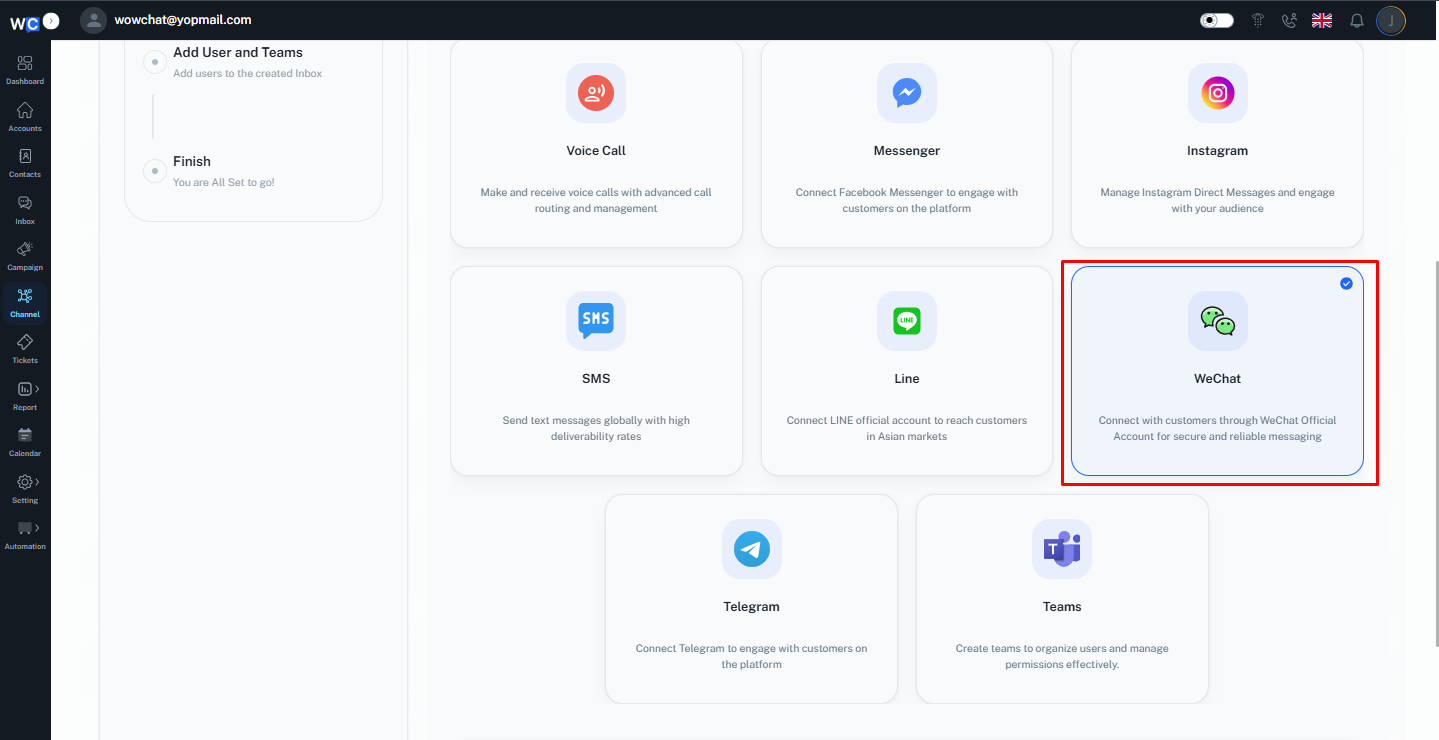Pick the Instagram channel icon
This screenshot has width=1439, height=740.
tap(1218, 93)
